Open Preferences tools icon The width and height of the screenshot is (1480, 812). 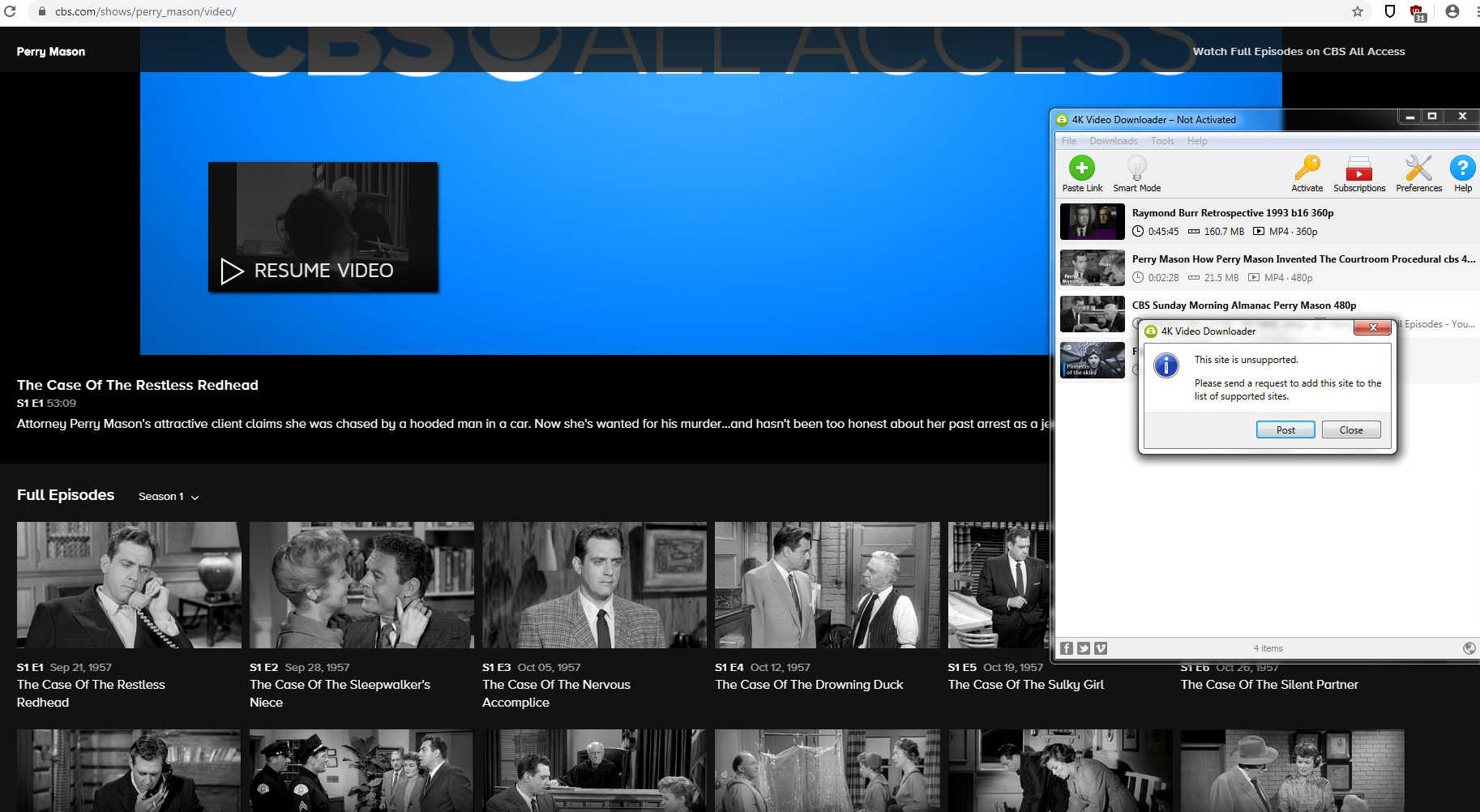[1418, 169]
